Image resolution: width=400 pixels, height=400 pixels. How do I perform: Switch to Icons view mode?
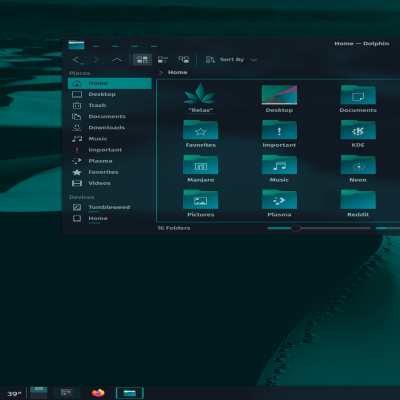pyautogui.click(x=142, y=60)
